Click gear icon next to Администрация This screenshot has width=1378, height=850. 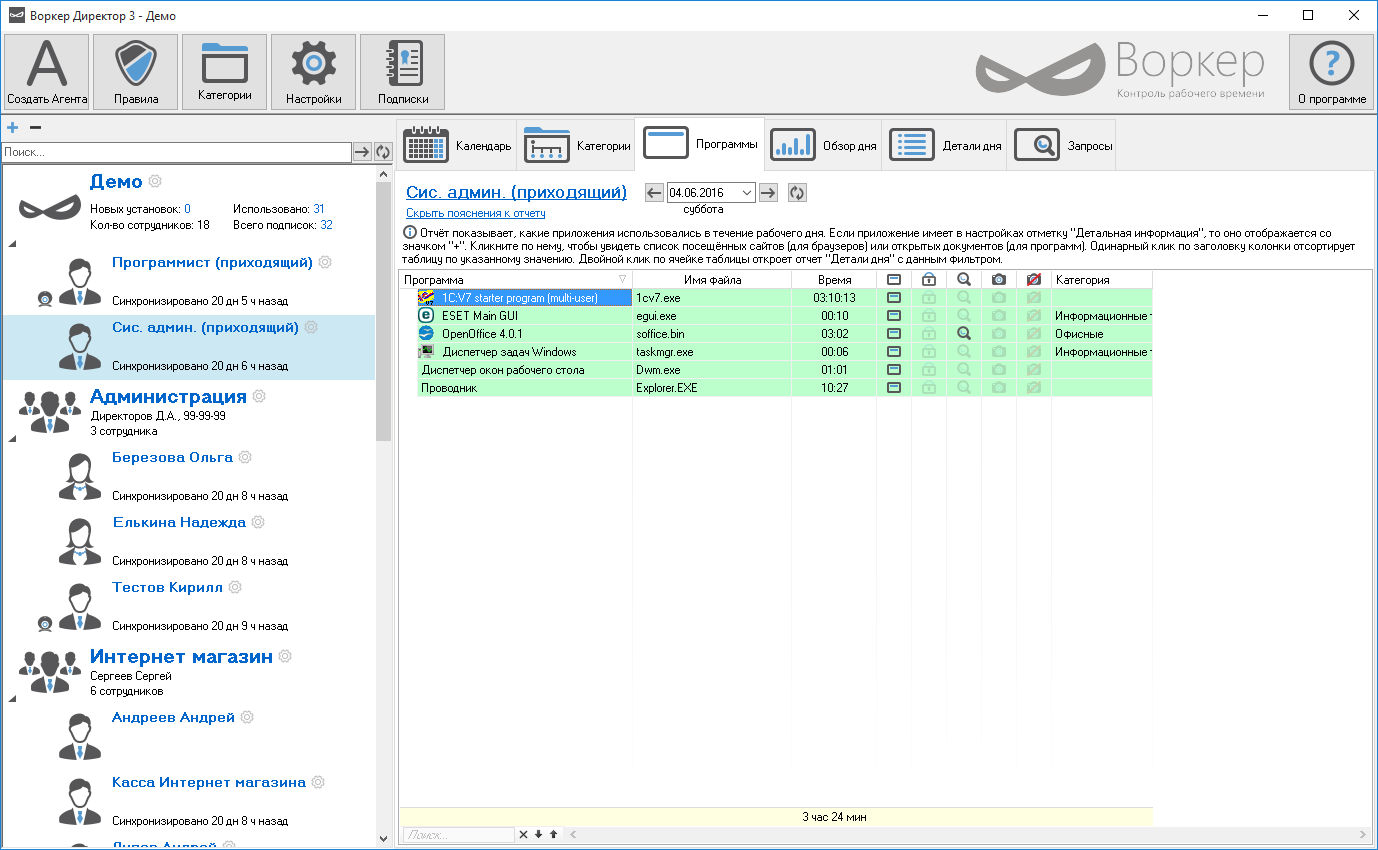point(260,397)
